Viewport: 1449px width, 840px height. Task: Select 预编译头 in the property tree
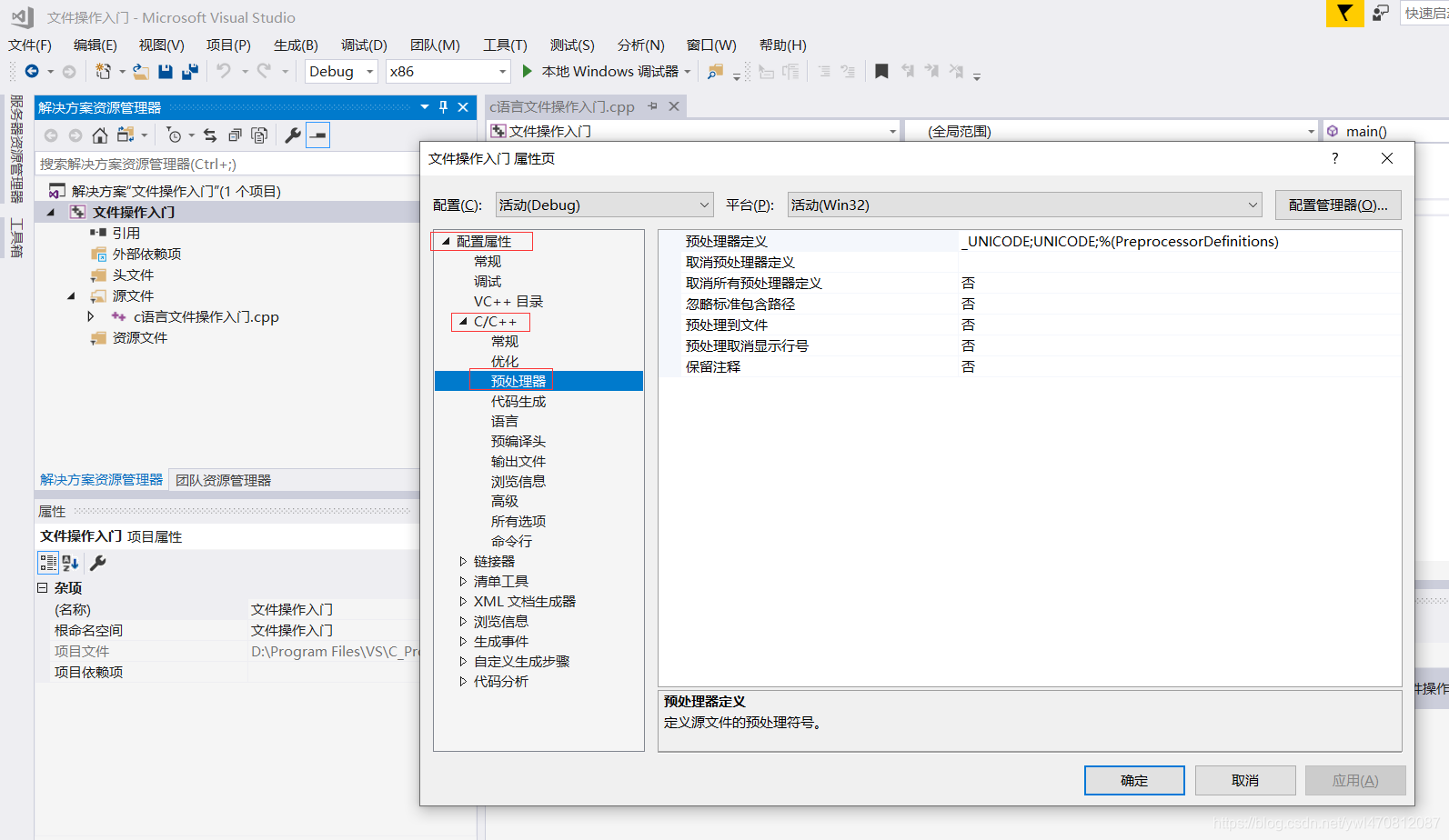tap(518, 441)
